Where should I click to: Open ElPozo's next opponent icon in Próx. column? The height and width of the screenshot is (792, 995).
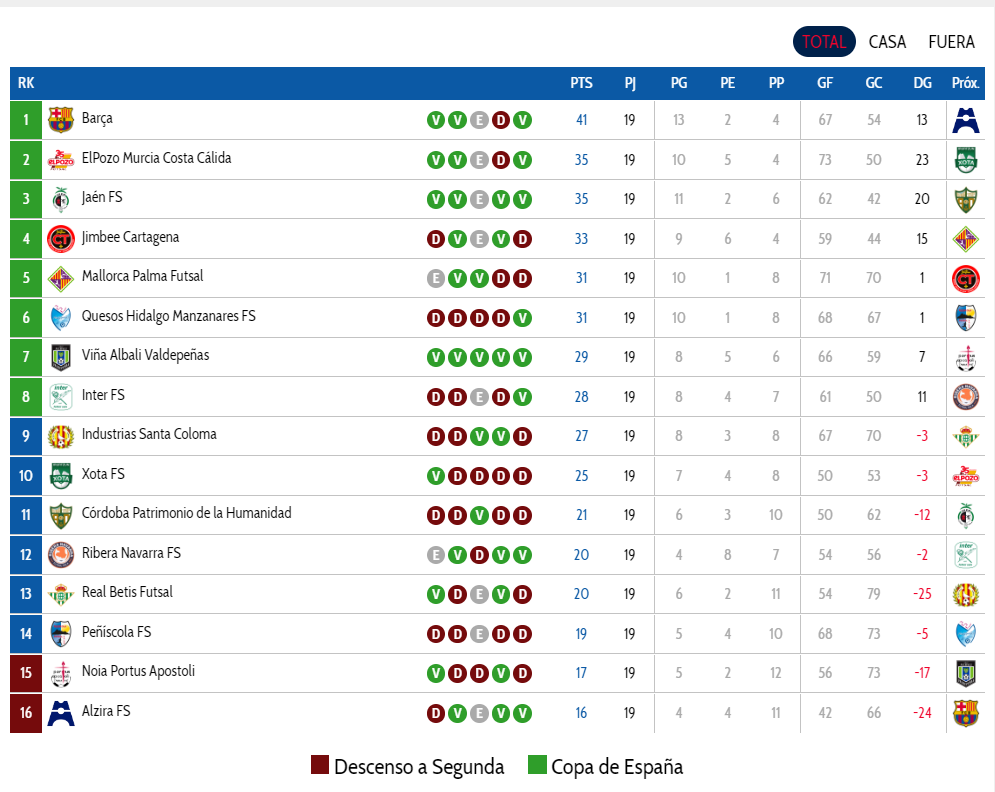[x=965, y=159]
